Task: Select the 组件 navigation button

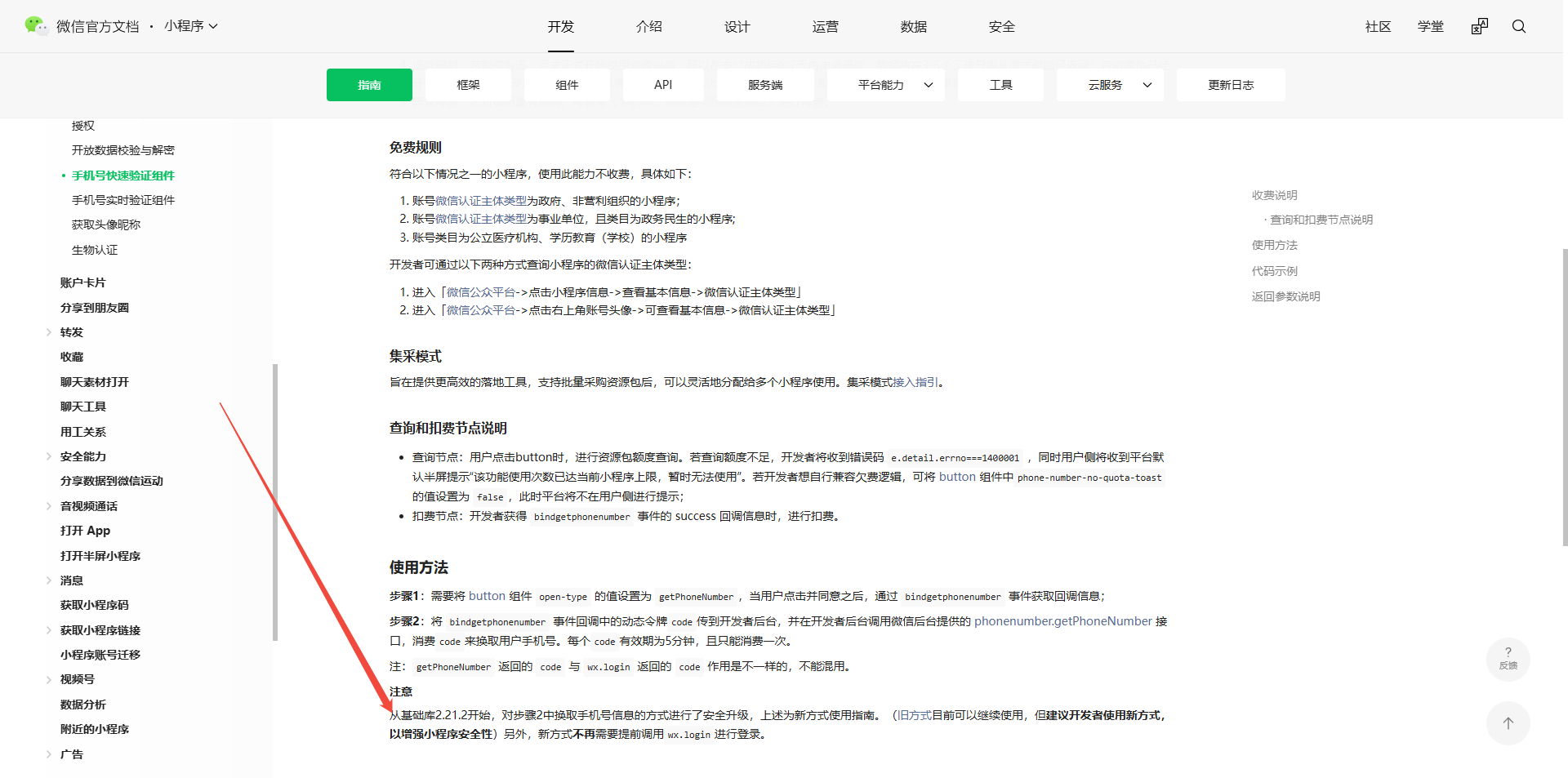Action: coord(567,85)
